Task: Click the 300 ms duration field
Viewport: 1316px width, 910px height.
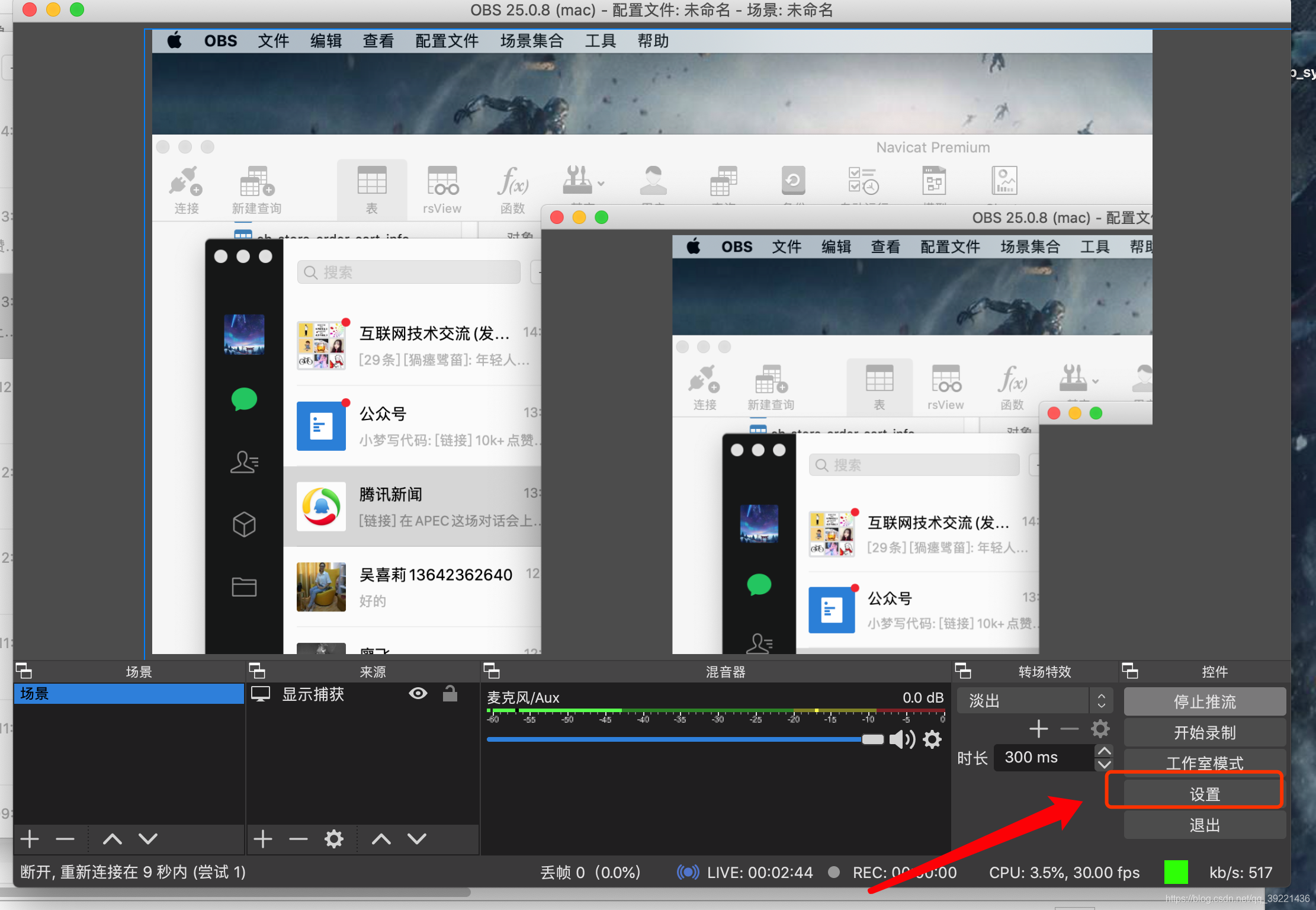Action: click(x=1044, y=757)
